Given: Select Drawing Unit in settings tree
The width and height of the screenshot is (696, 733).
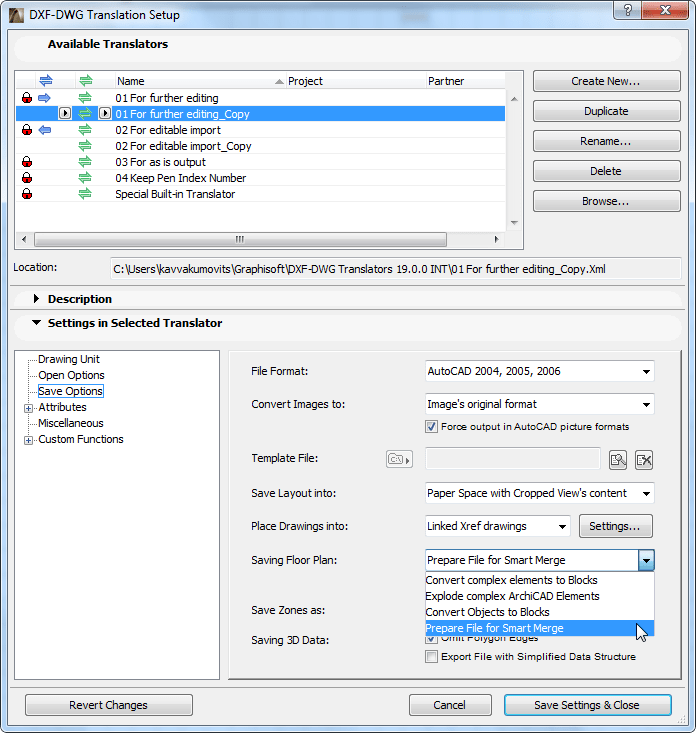Looking at the screenshot, I should [69, 359].
